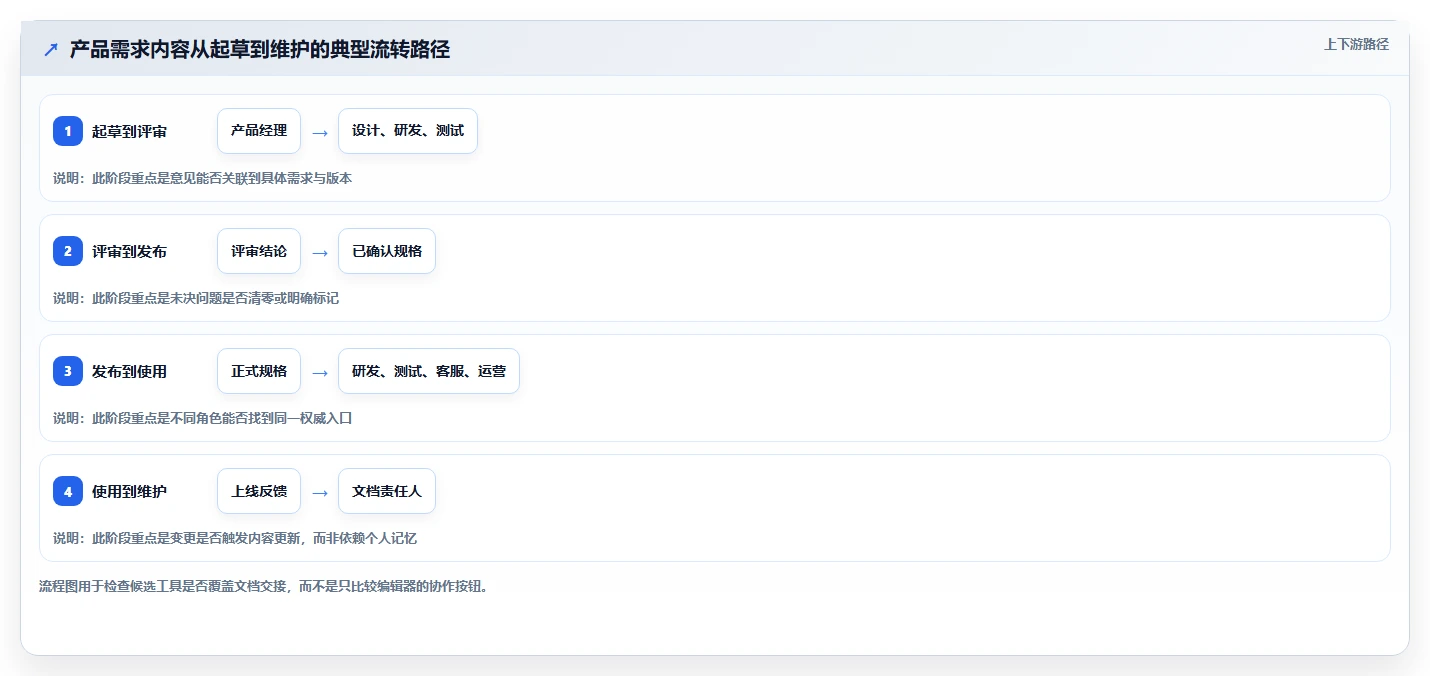Click the title 产品需求内容从起草到维护的典型流转路径
The height and width of the screenshot is (676, 1430).
tap(260, 49)
